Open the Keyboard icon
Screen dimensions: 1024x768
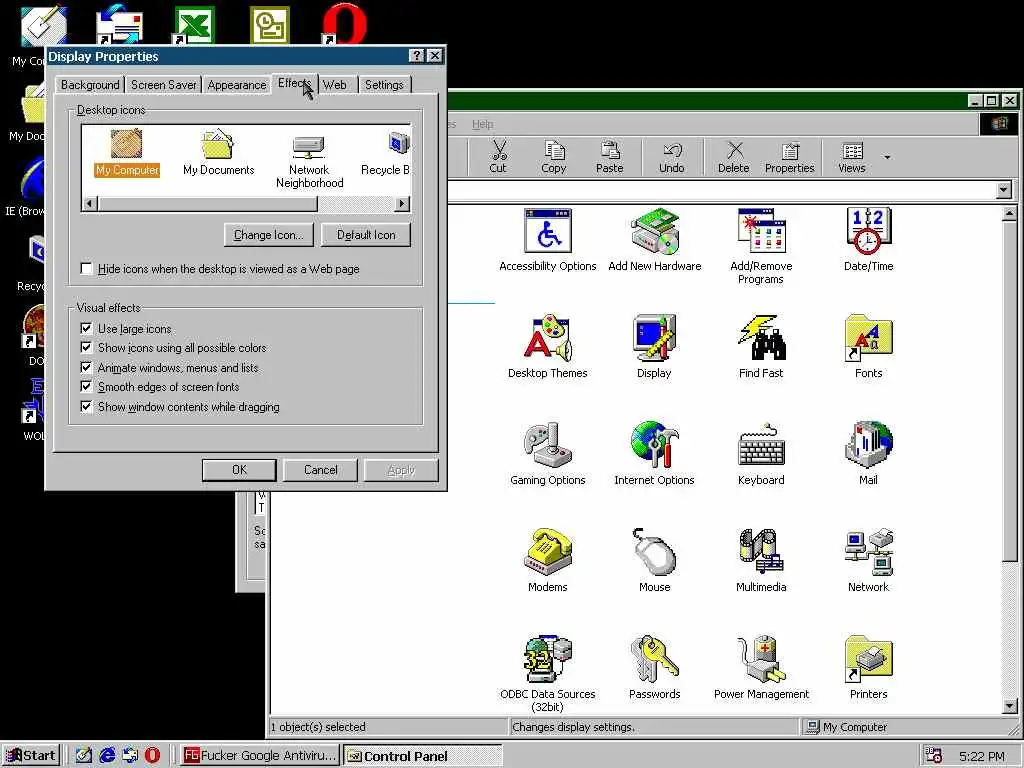pyautogui.click(x=761, y=454)
